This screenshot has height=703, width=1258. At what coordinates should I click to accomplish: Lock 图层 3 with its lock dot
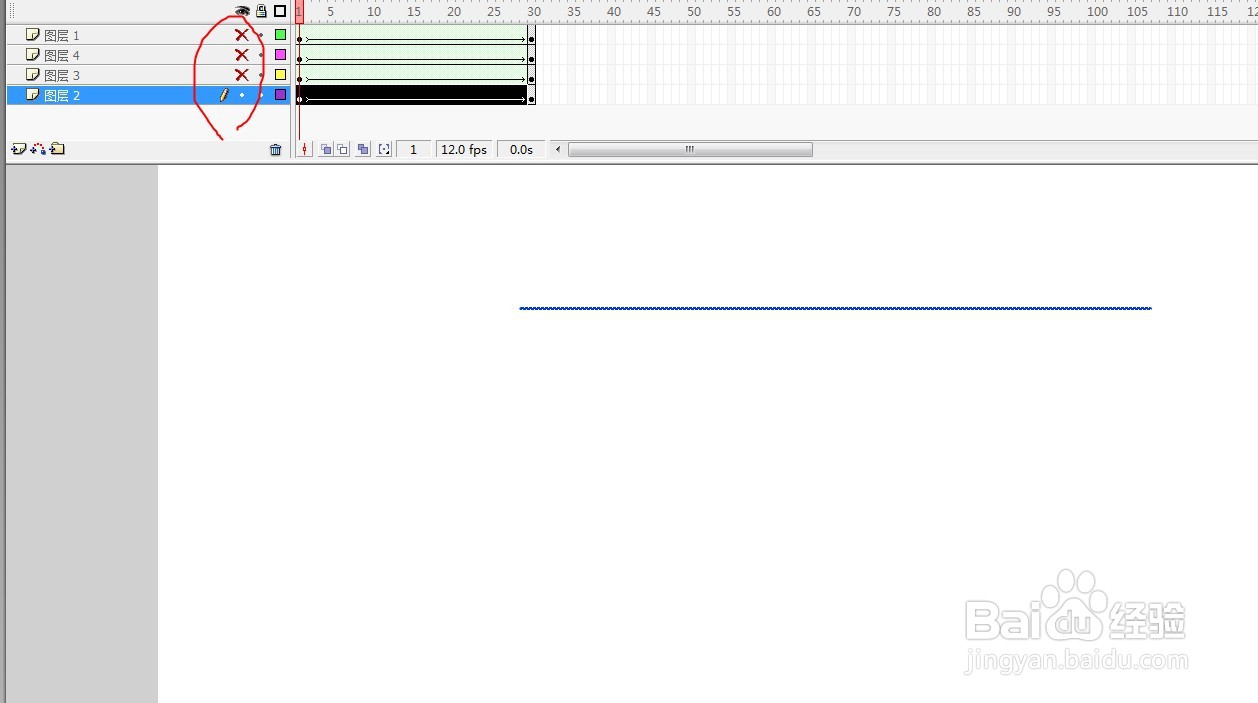261,75
